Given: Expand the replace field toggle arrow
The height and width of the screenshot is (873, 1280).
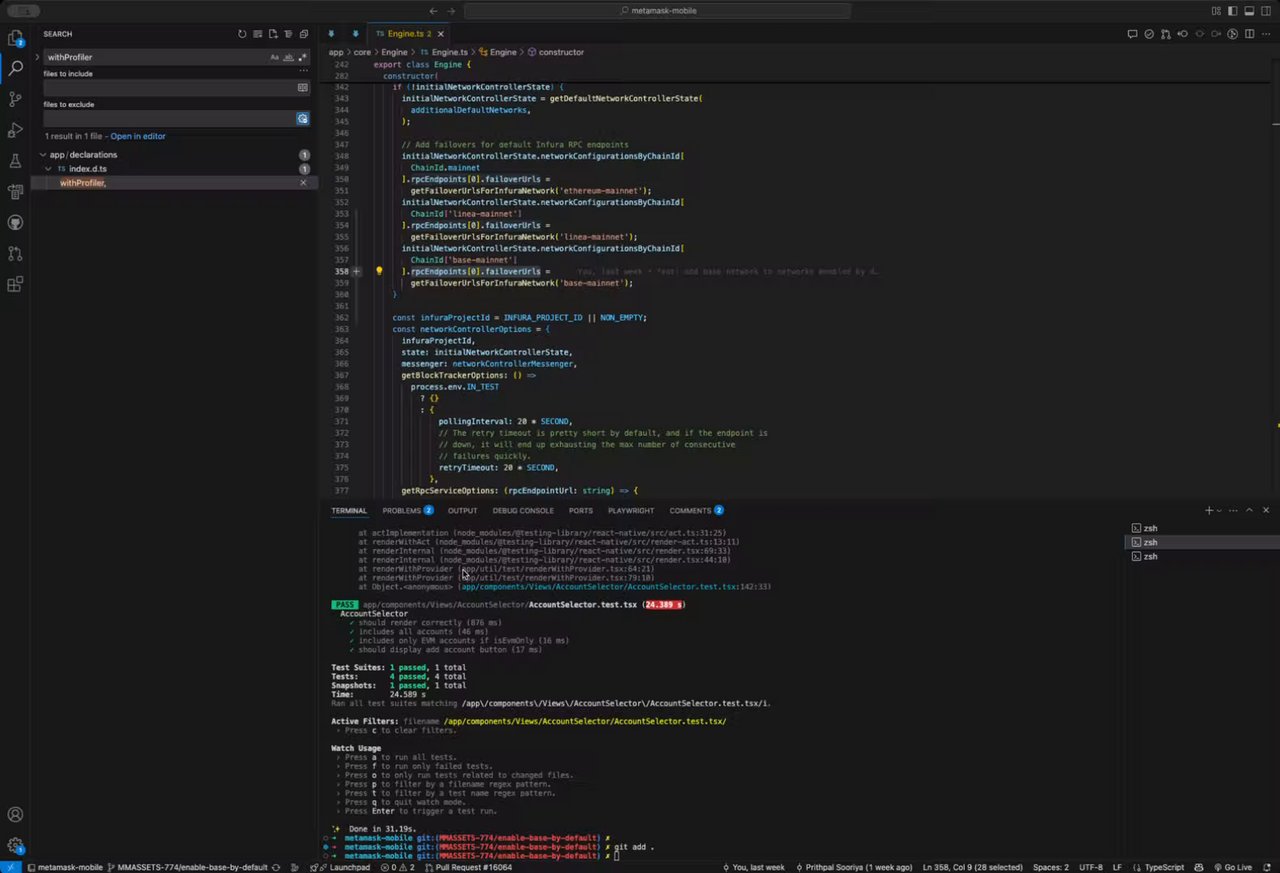Looking at the screenshot, I should tap(36, 57).
